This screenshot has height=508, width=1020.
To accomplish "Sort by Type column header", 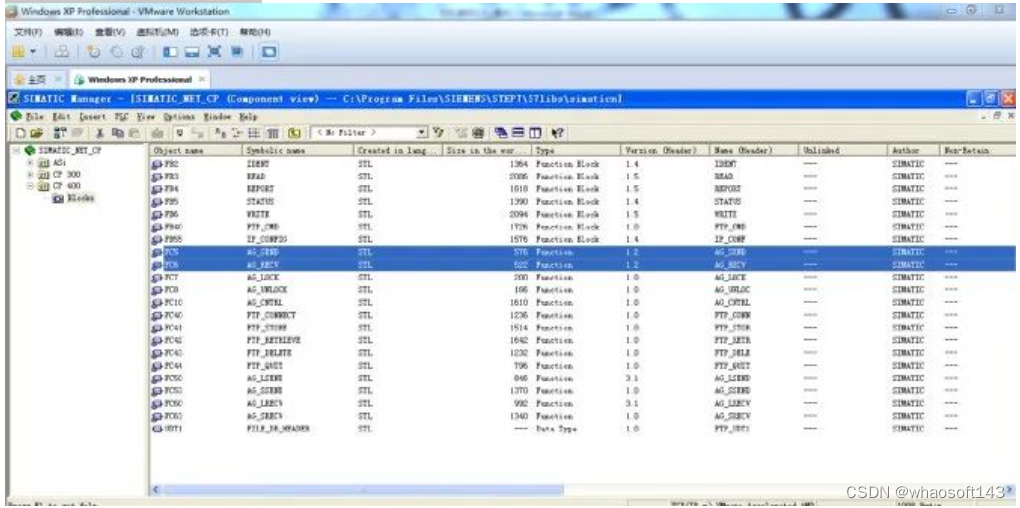I will click(576, 150).
